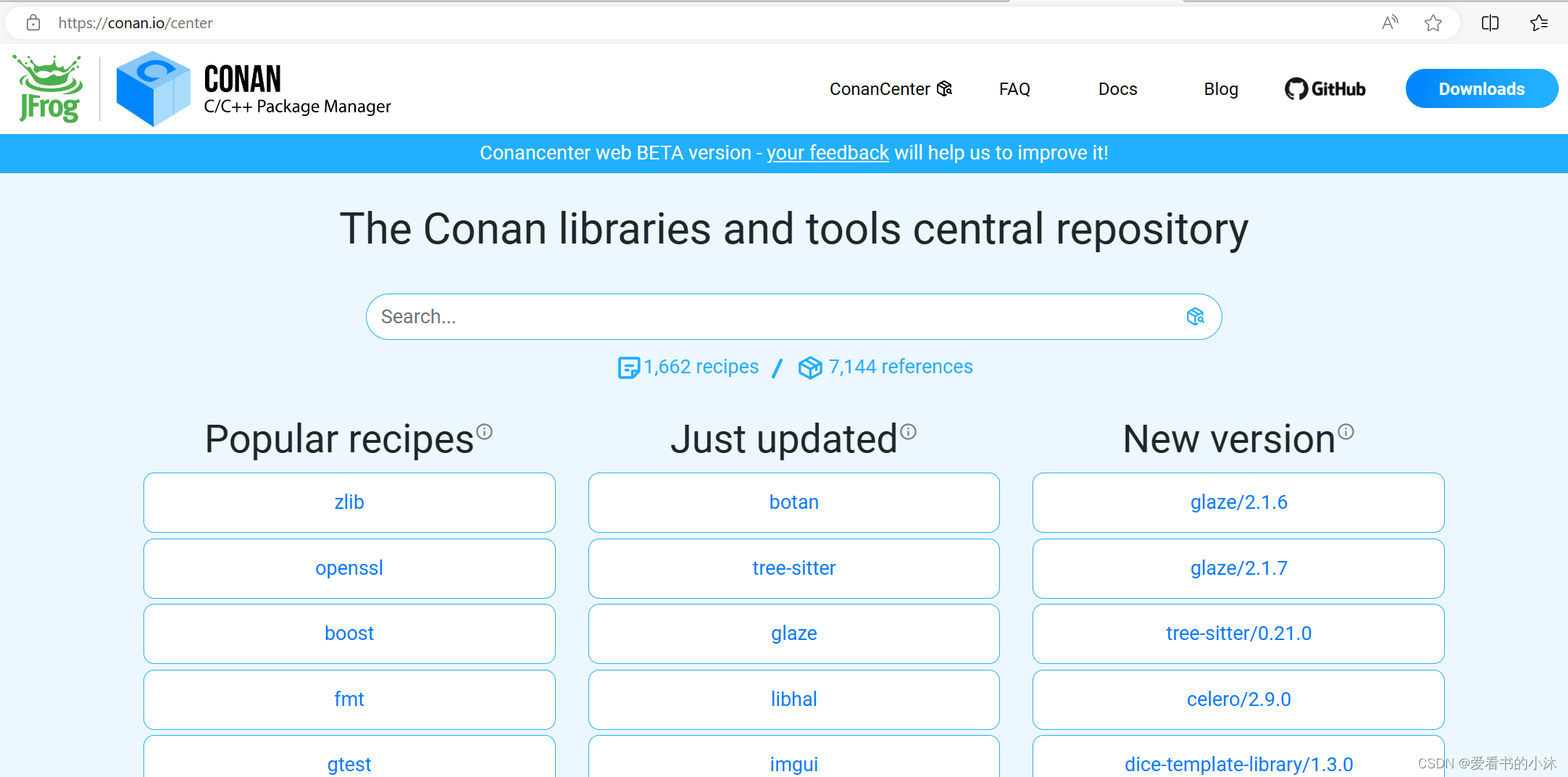Add page to favorites with star icon
This screenshot has height=777, width=1568.
[1433, 23]
